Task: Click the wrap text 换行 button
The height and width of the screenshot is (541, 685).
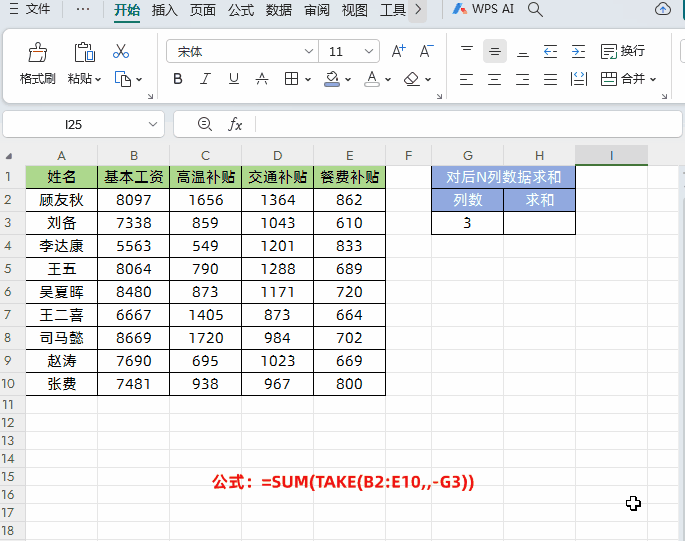Action: pos(623,51)
